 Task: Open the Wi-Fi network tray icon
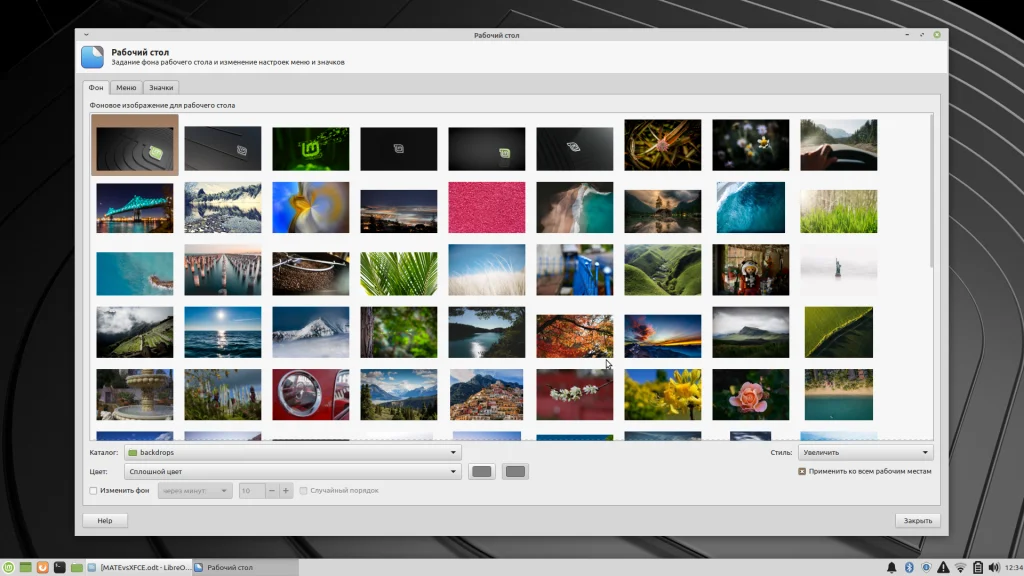960,568
